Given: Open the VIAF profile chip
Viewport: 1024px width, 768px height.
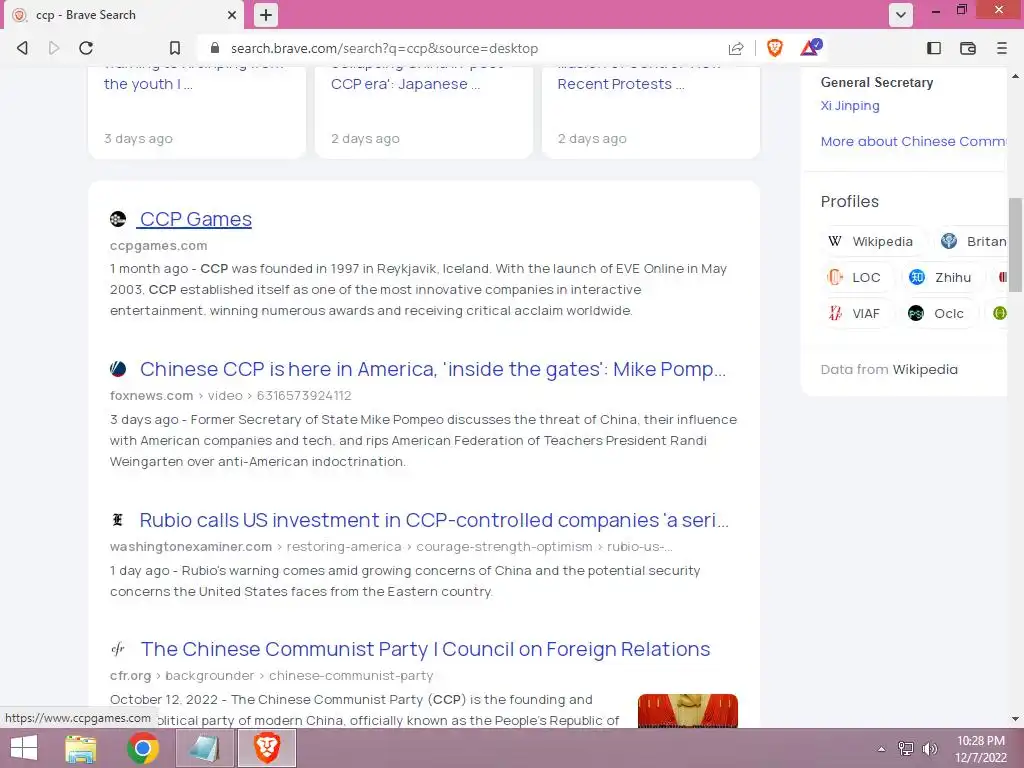Looking at the screenshot, I should [x=855, y=313].
